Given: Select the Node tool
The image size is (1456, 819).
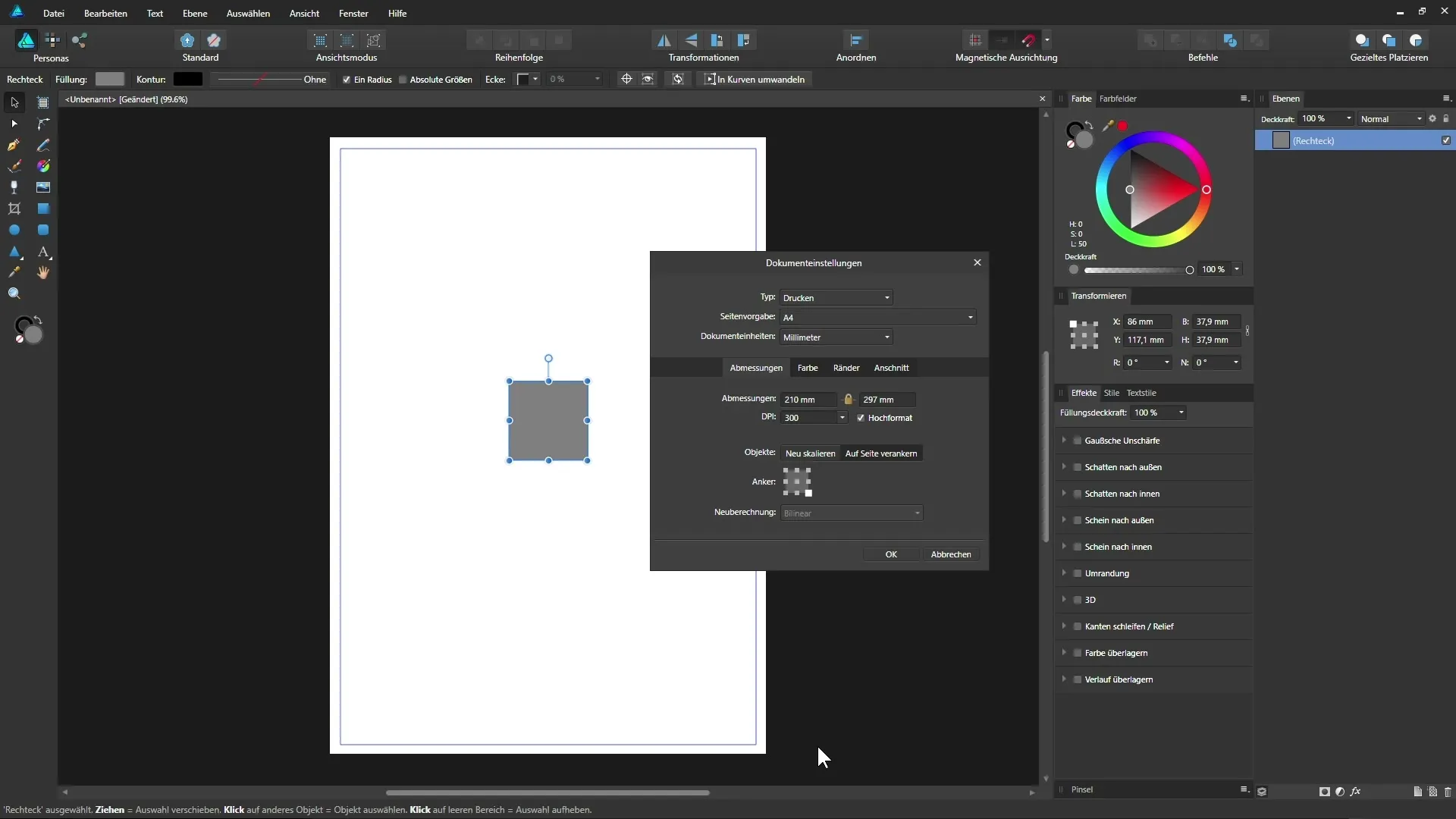Looking at the screenshot, I should [x=14, y=124].
